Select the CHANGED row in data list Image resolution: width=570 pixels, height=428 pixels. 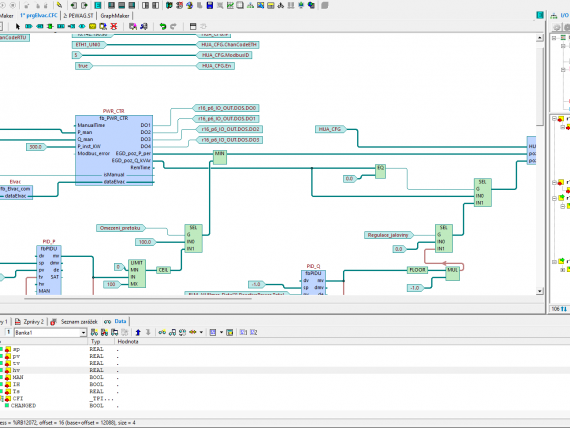click(285, 405)
